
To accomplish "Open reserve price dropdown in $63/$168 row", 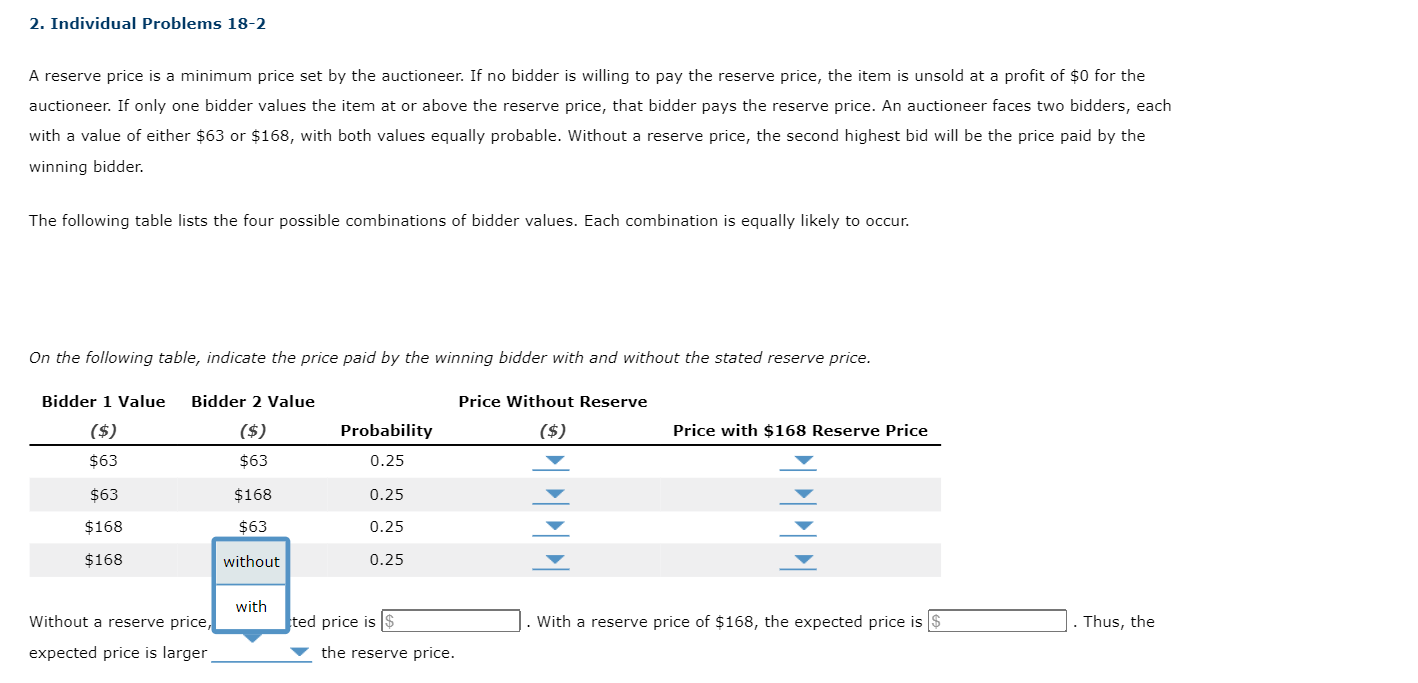I will (x=797, y=494).
